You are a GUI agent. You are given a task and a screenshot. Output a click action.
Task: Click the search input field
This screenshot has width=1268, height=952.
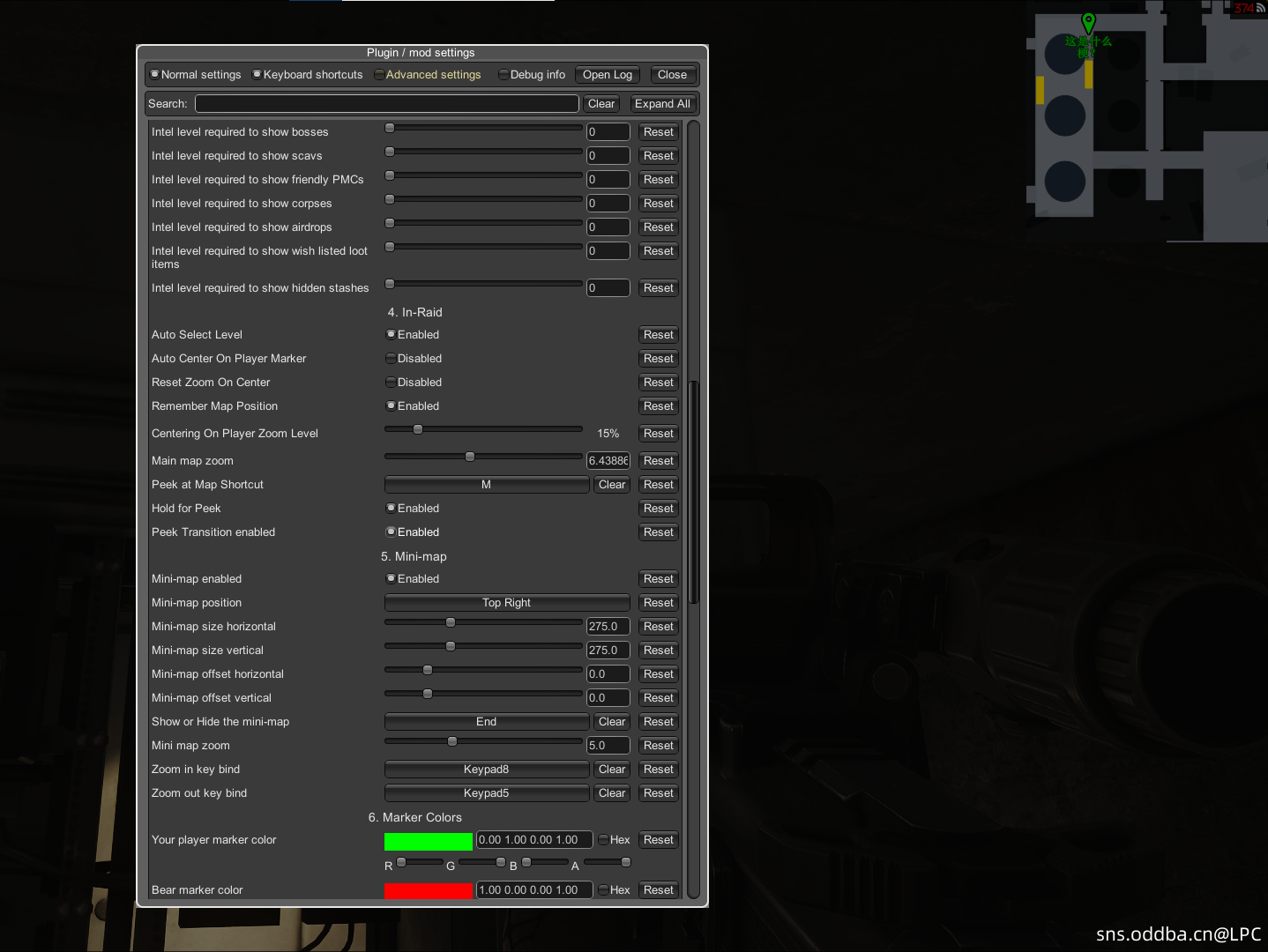(x=386, y=104)
